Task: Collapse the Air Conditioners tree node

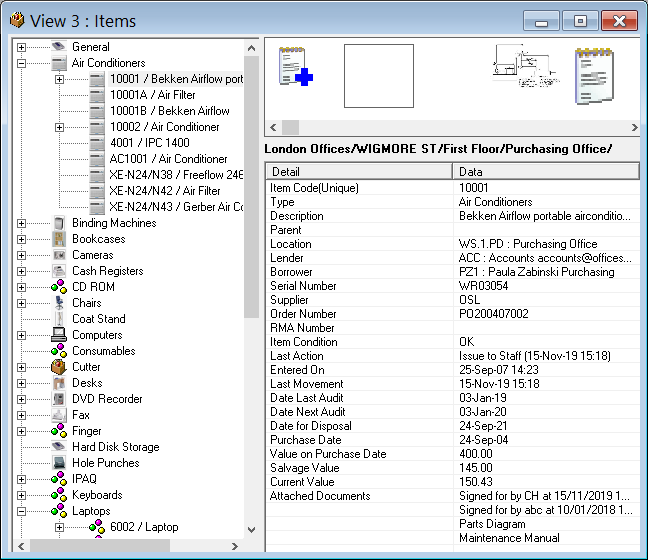Action: click(x=21, y=63)
